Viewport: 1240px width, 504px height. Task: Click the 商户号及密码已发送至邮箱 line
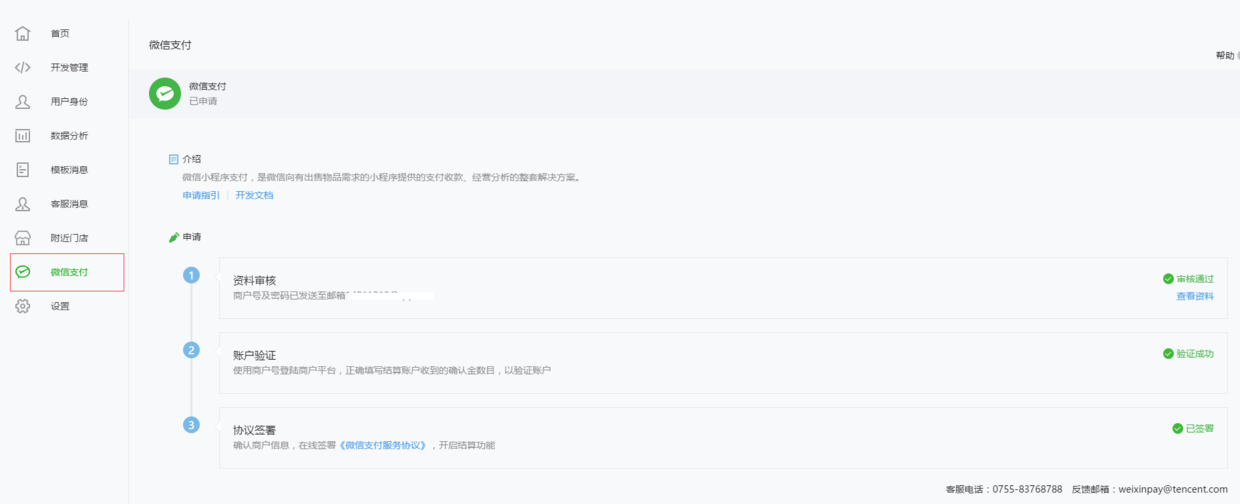(290, 295)
